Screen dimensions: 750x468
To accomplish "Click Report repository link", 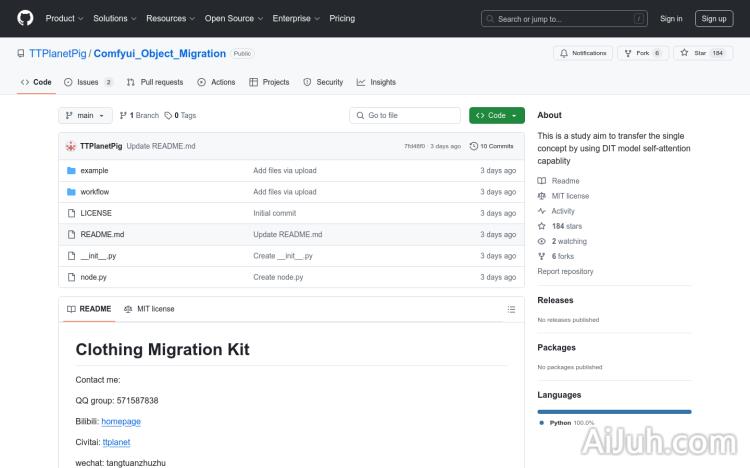I will point(565,271).
